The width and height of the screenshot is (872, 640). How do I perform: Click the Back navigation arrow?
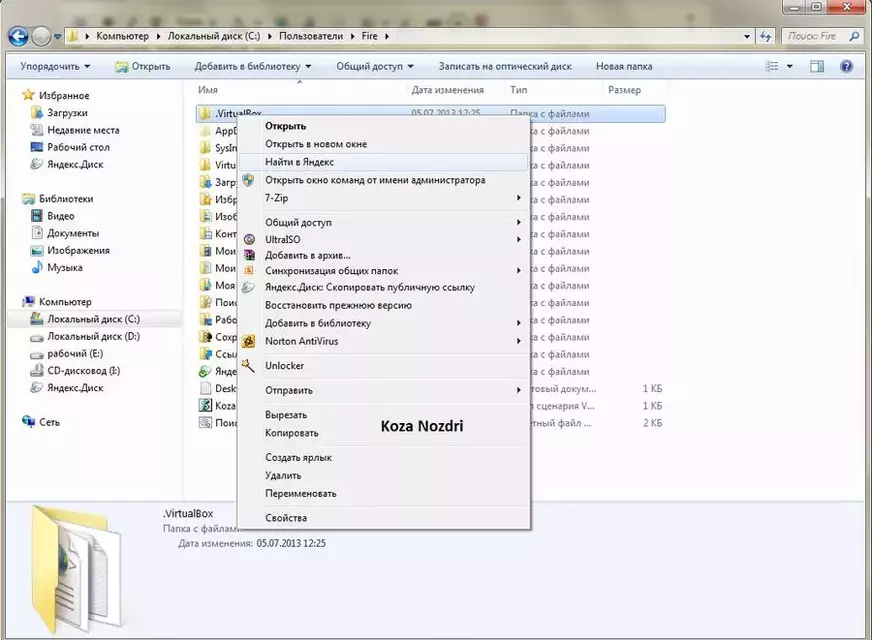(x=18, y=37)
